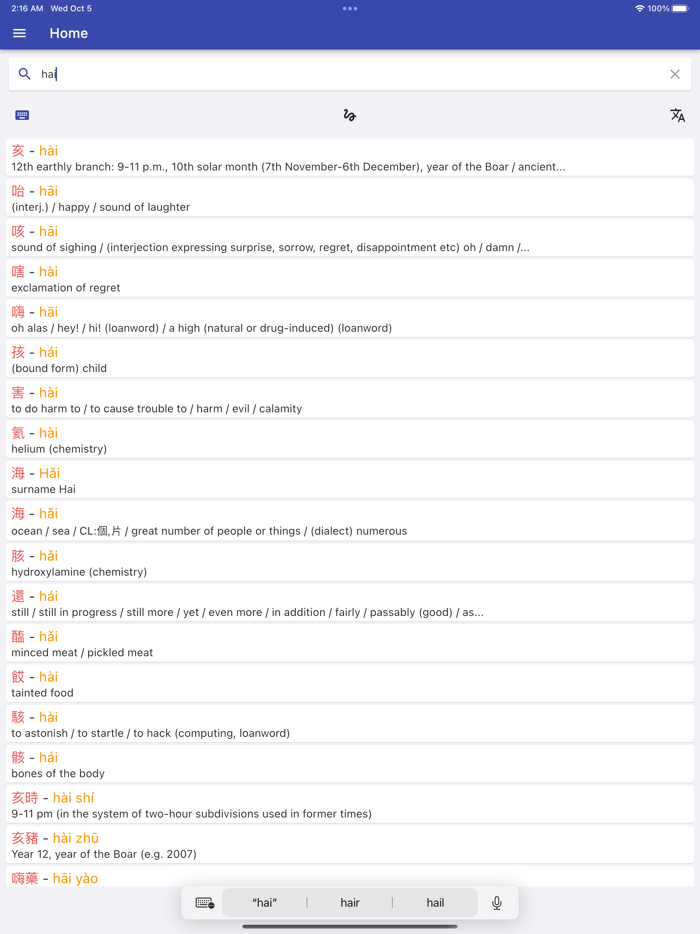Open entry 咳 sound of sighing

pyautogui.click(x=350, y=238)
